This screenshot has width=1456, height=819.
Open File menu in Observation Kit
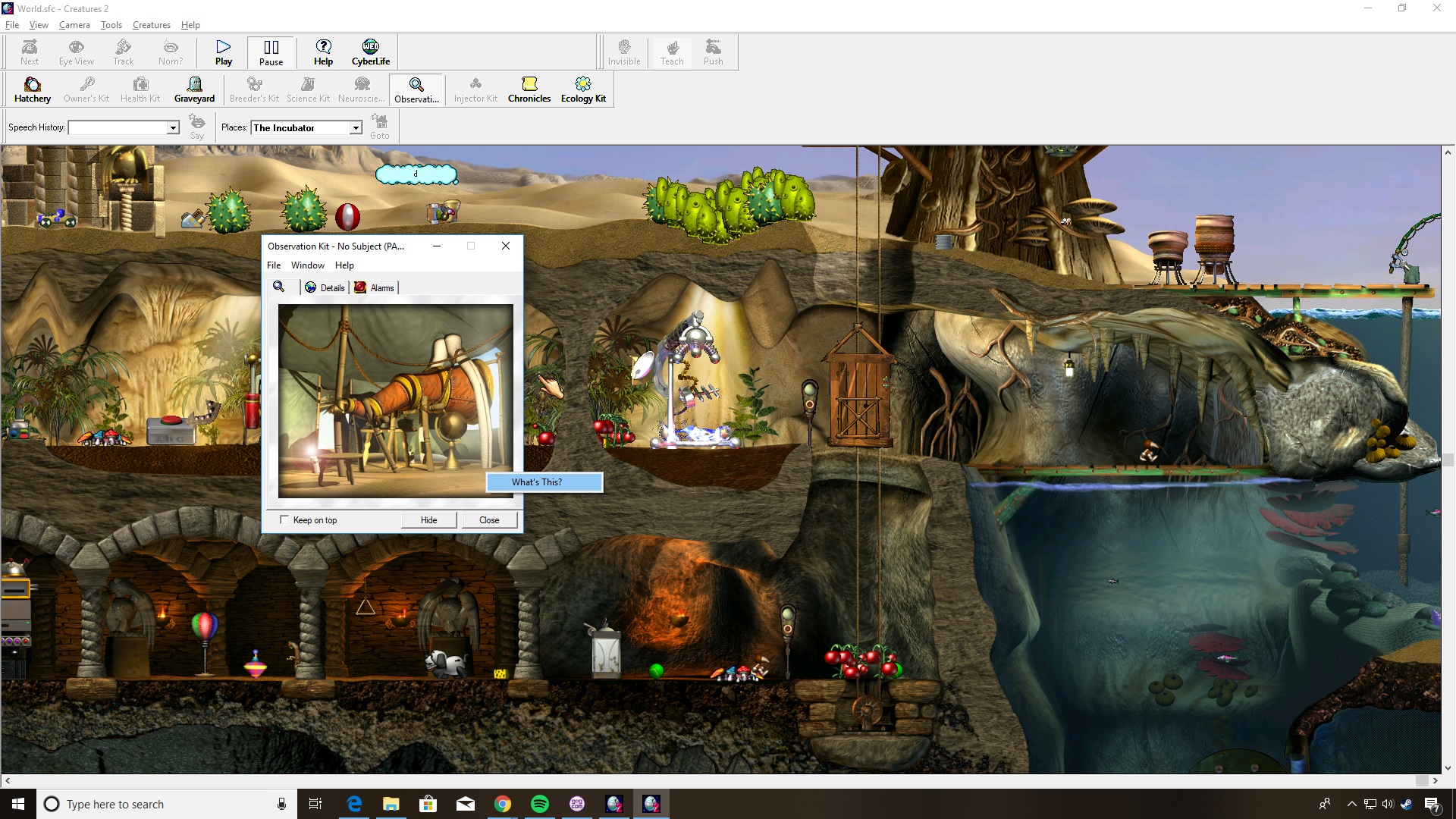pyautogui.click(x=274, y=265)
